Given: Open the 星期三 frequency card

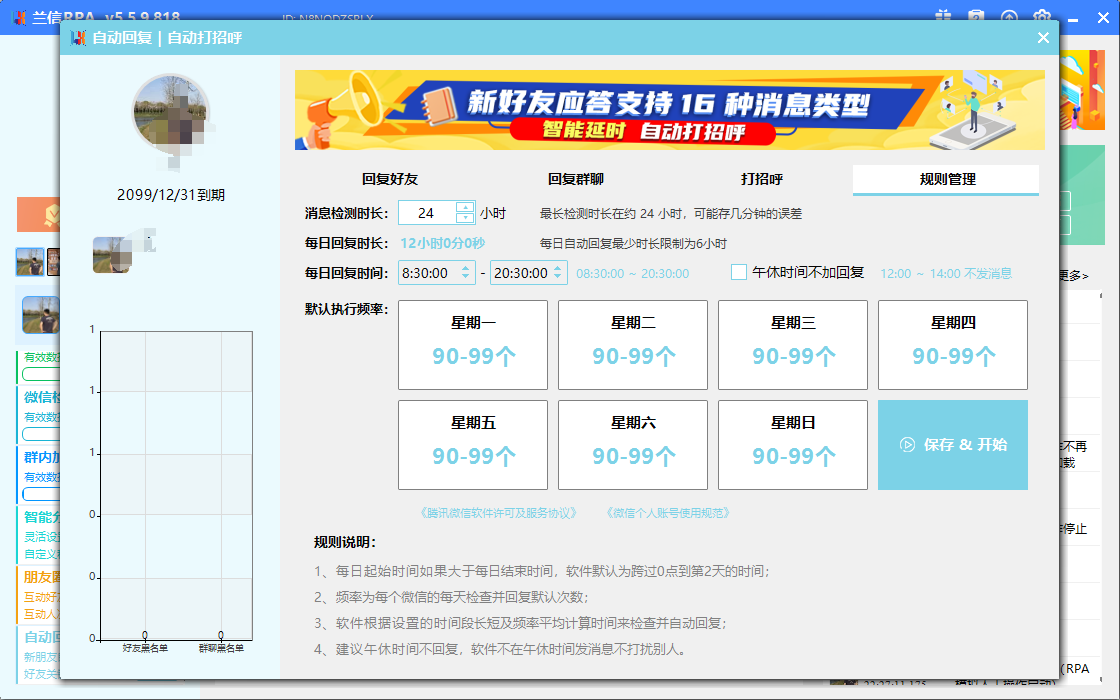Looking at the screenshot, I should [793, 345].
